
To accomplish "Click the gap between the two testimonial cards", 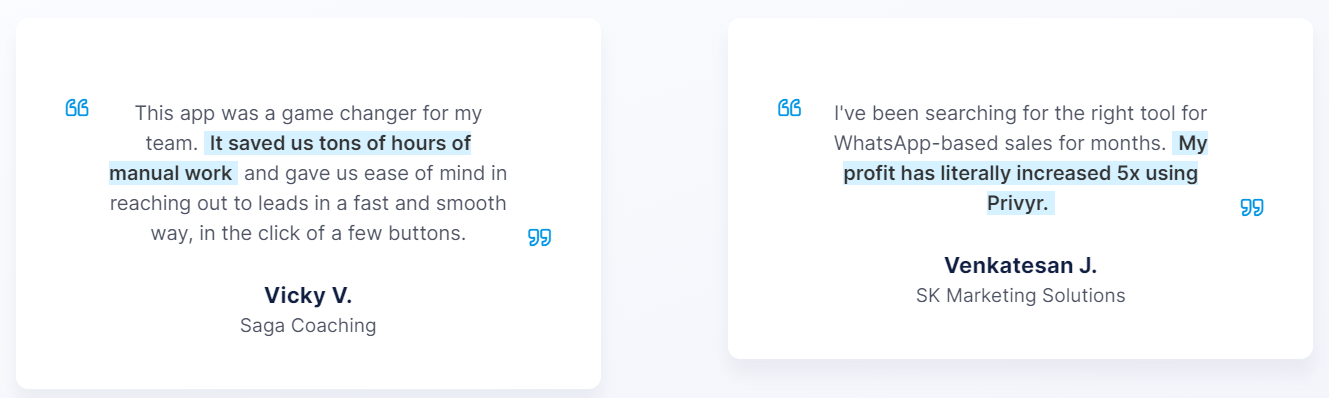I will (x=664, y=200).
